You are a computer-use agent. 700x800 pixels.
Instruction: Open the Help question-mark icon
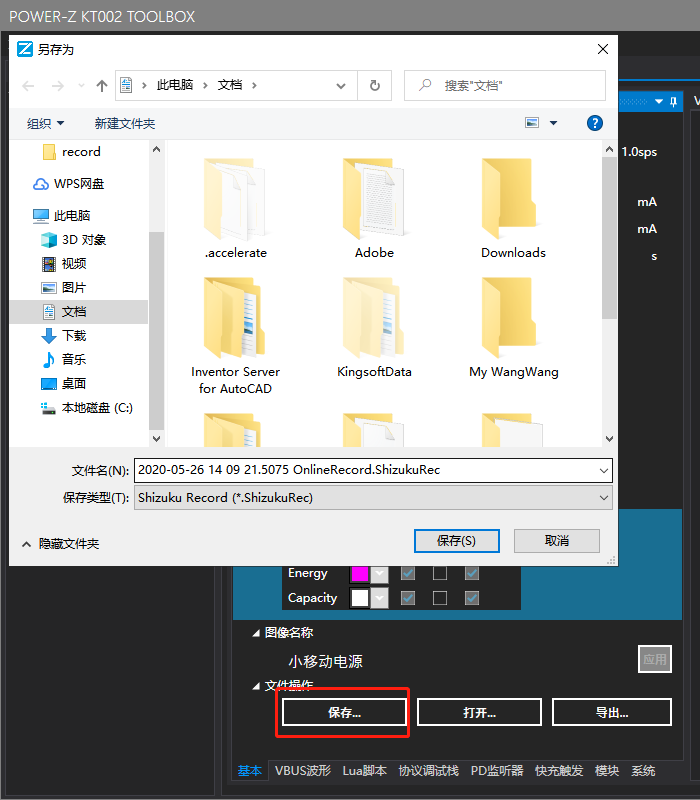point(594,123)
